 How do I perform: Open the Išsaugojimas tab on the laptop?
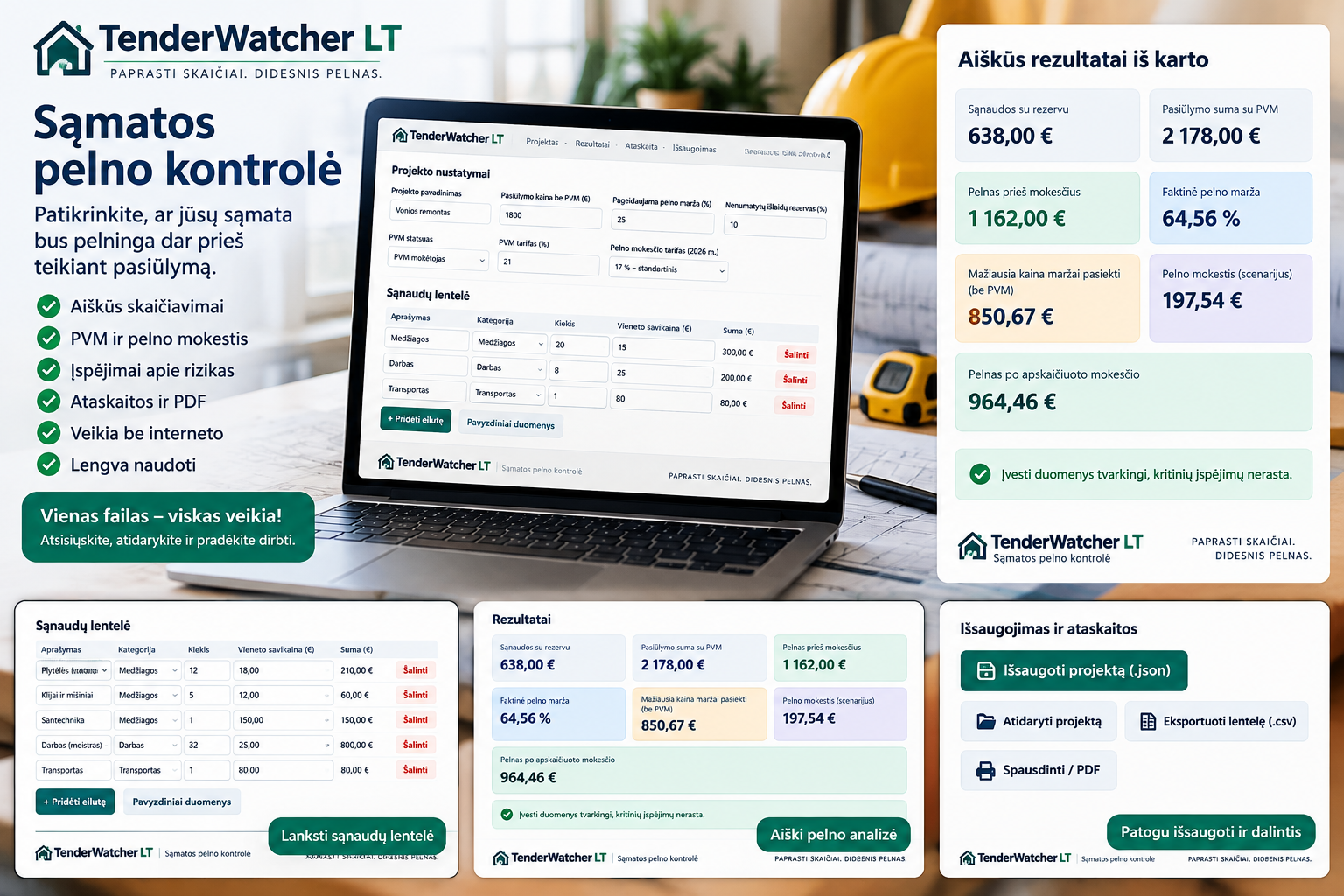coord(694,149)
